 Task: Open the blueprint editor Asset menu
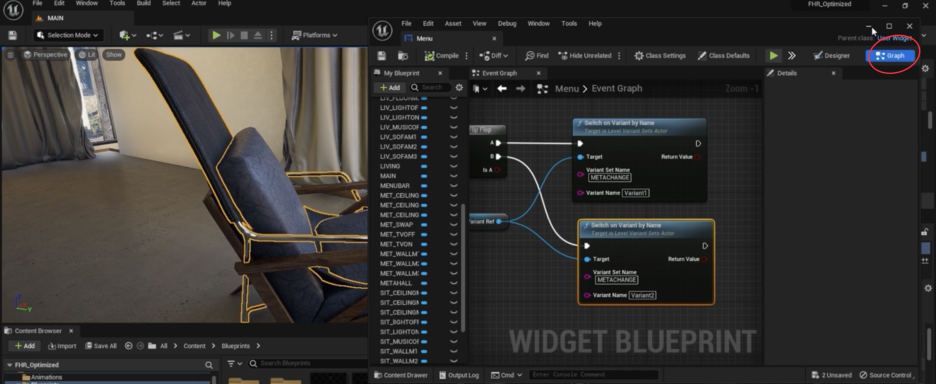click(453, 23)
